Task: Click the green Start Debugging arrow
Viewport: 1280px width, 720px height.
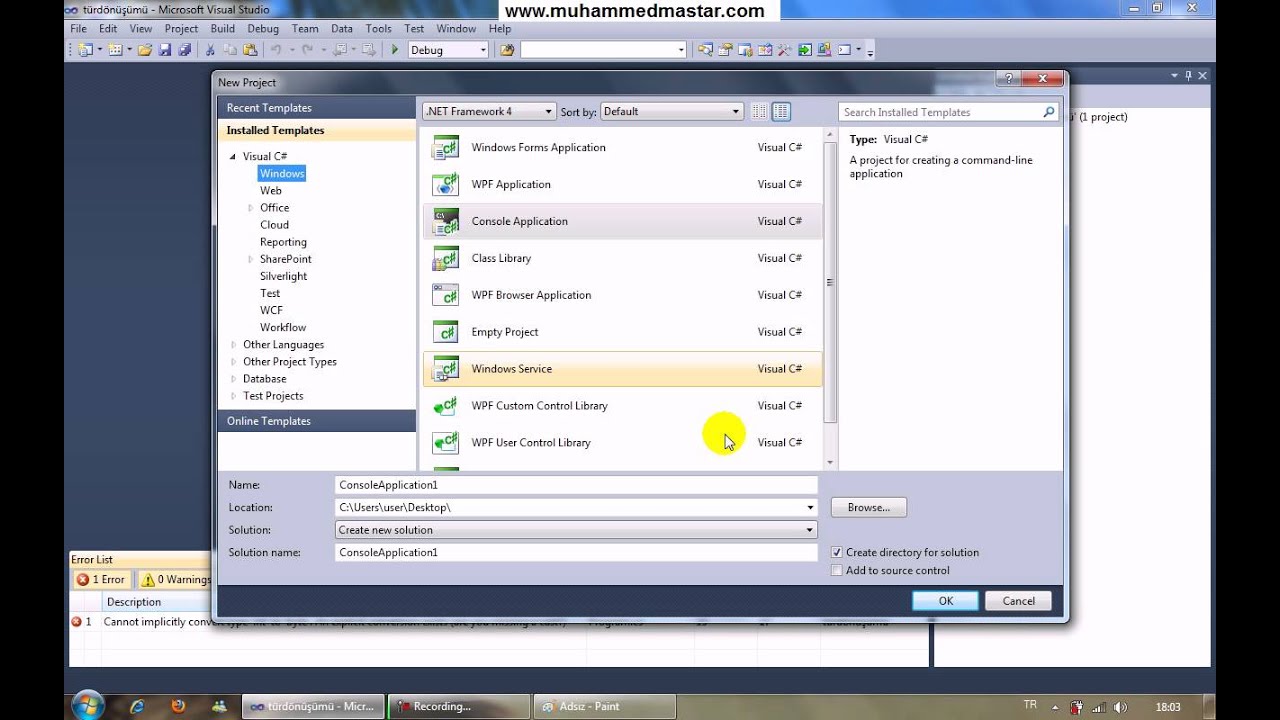Action: tap(395, 50)
